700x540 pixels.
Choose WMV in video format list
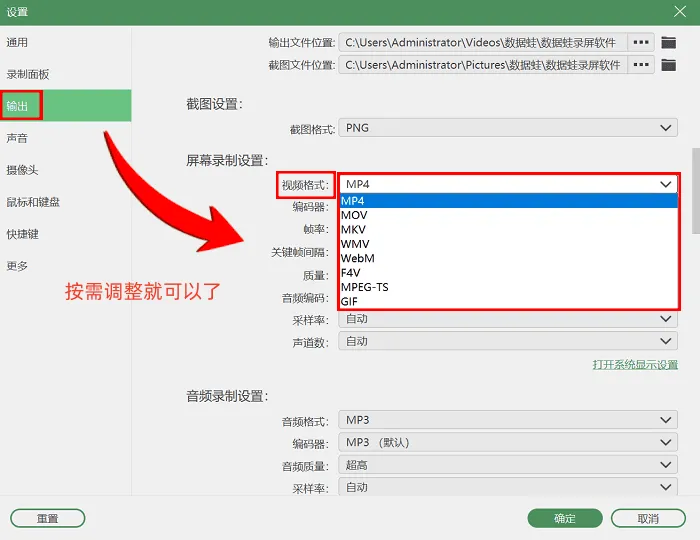pos(509,244)
